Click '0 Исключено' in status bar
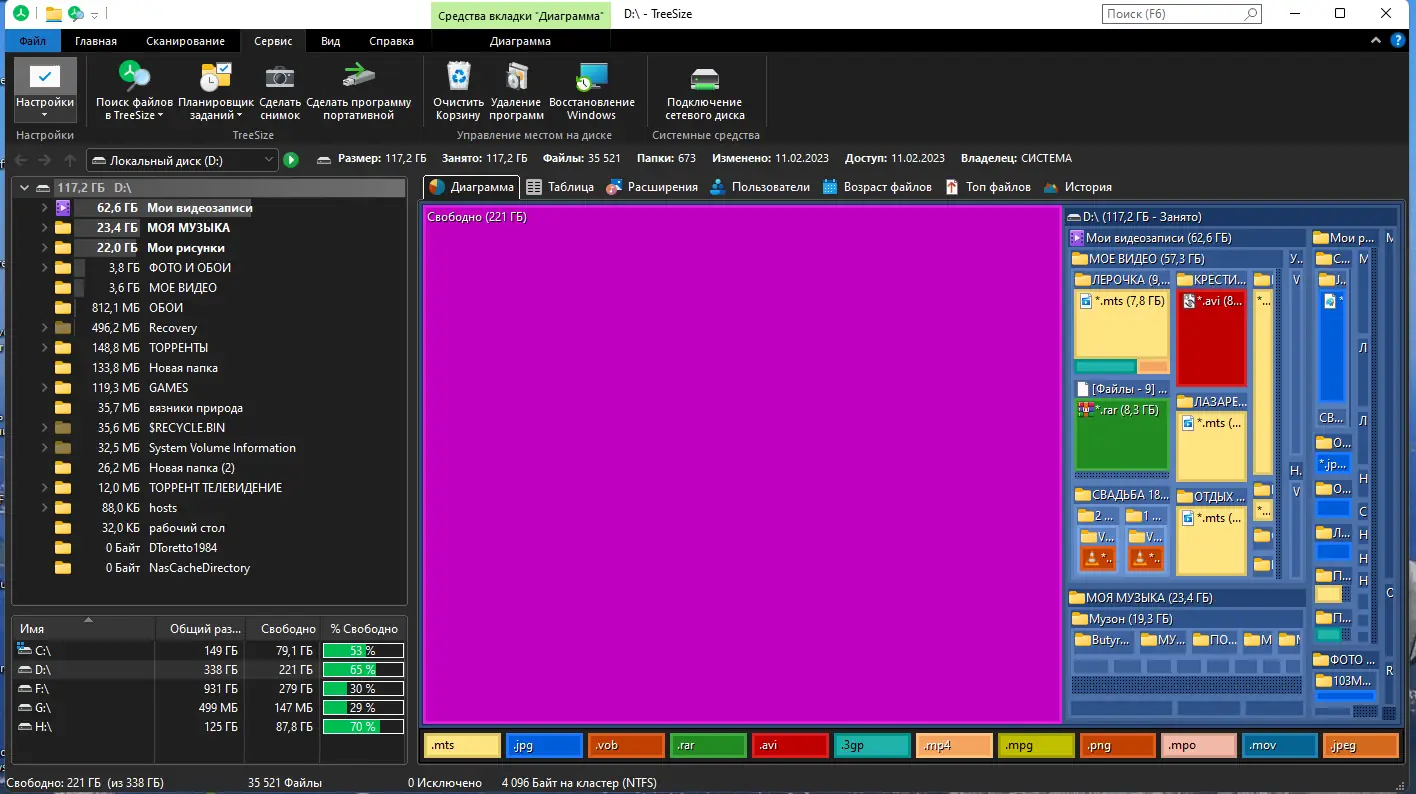 point(444,783)
